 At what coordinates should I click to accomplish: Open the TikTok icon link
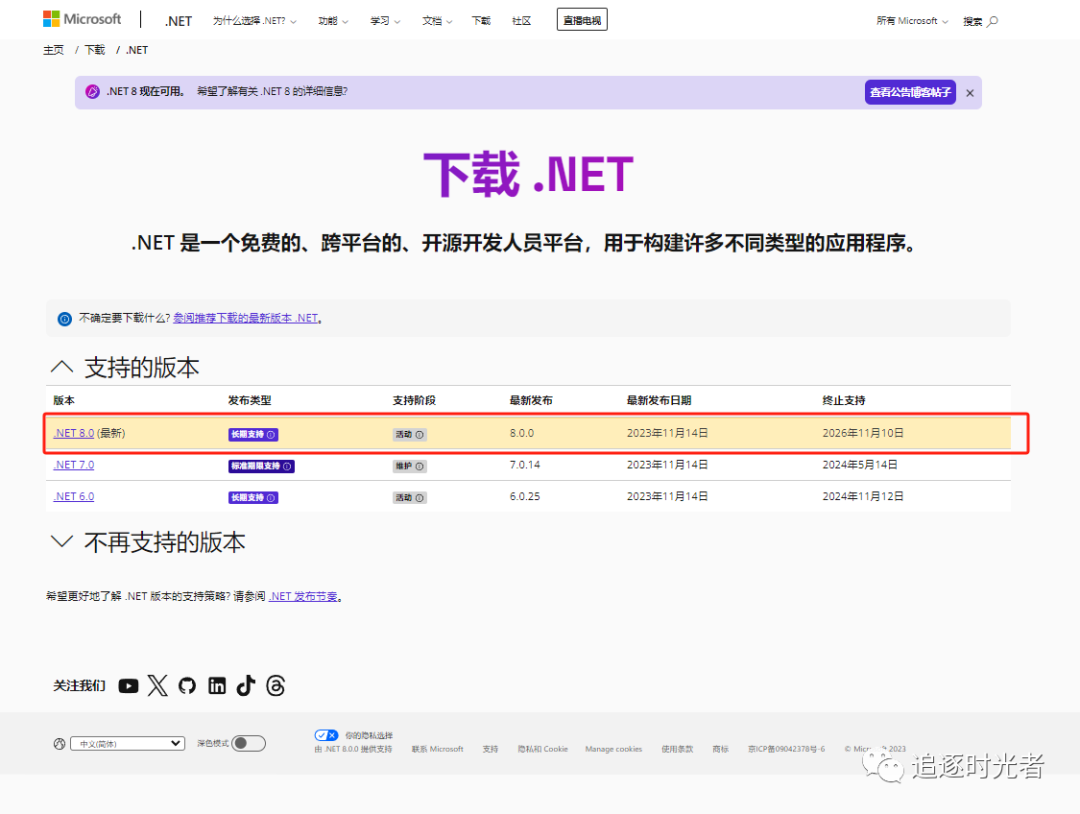coord(246,685)
